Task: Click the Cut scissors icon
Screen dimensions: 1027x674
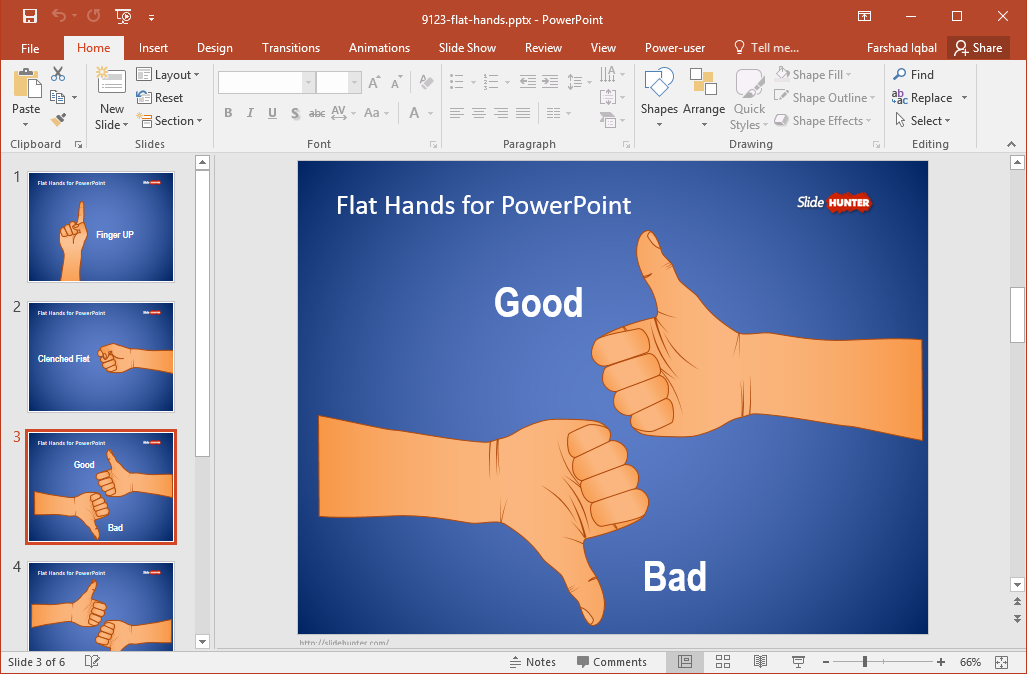Action: click(58, 74)
